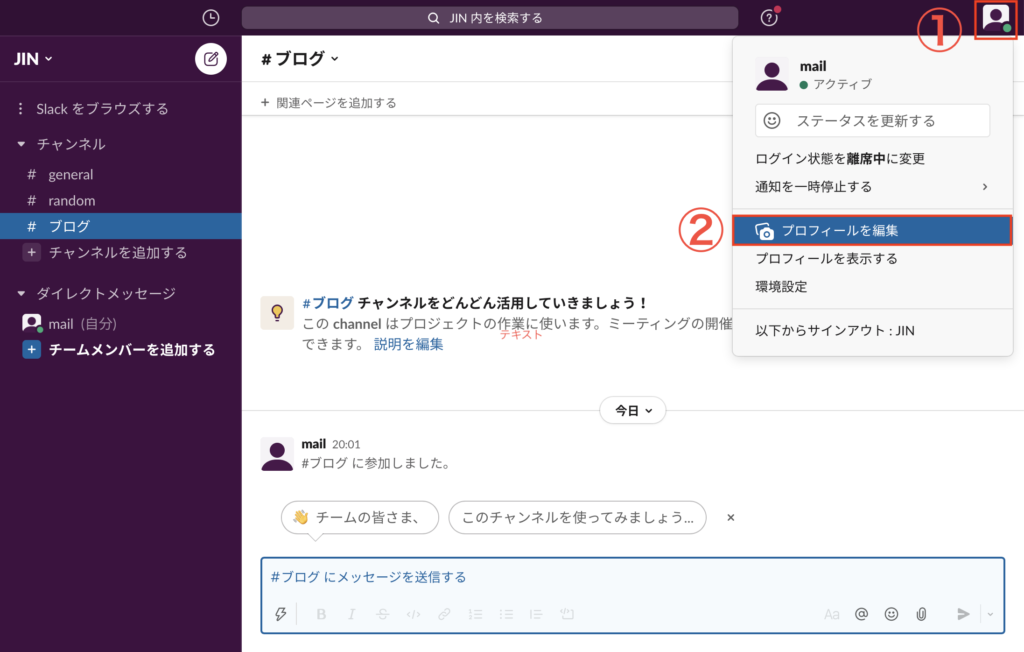
Task: Open the help question mark icon
Action: click(769, 18)
